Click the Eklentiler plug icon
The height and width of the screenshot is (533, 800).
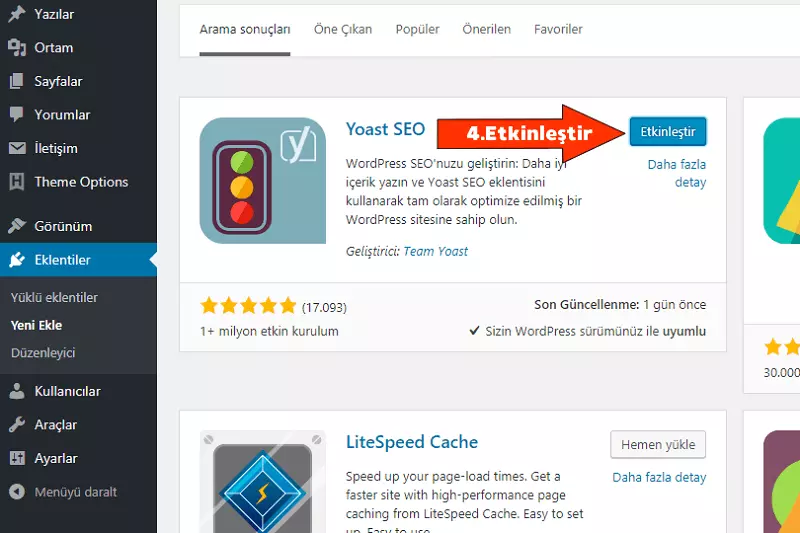[x=16, y=260]
